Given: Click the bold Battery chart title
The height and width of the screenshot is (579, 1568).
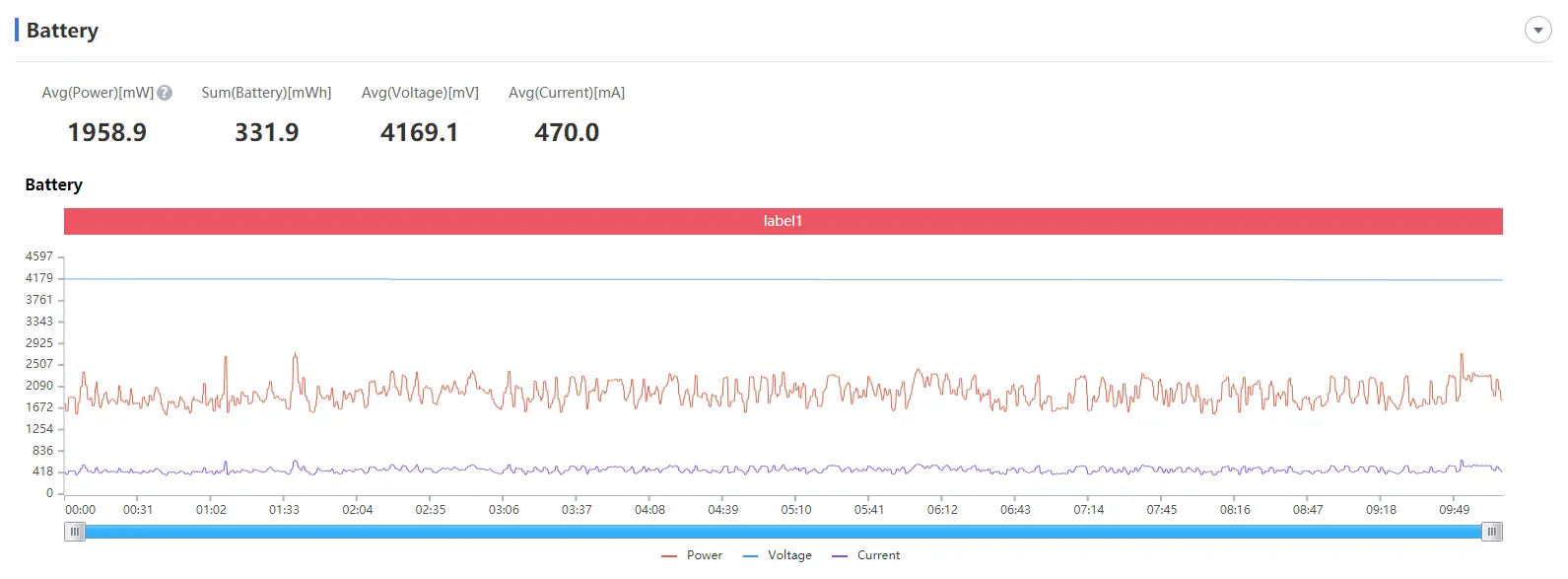Looking at the screenshot, I should 53,184.
